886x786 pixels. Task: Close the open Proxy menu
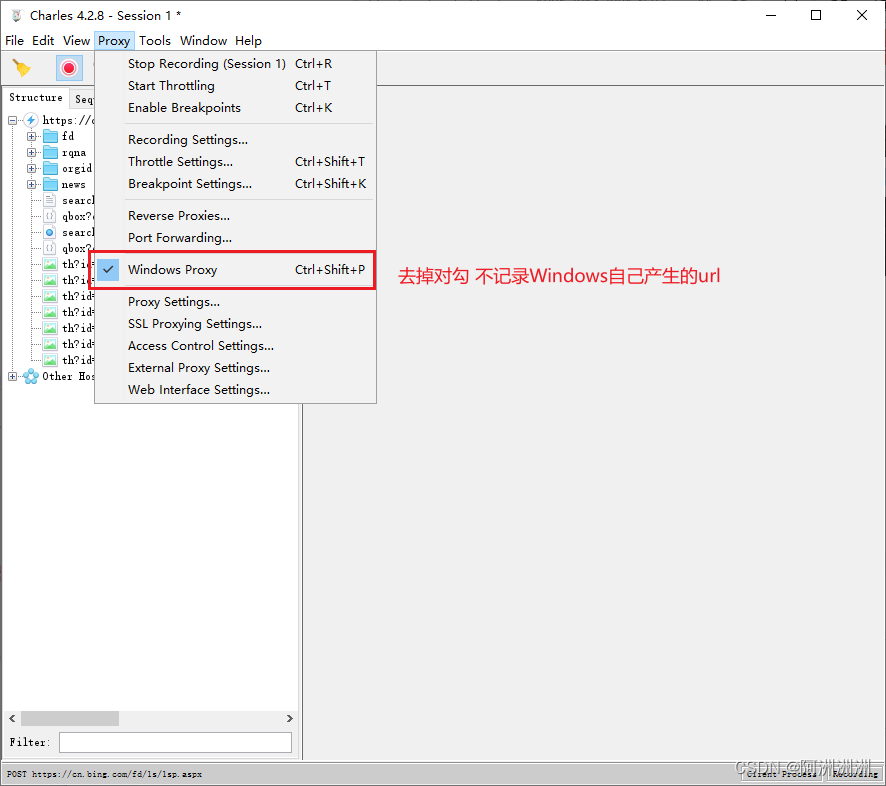tap(114, 41)
